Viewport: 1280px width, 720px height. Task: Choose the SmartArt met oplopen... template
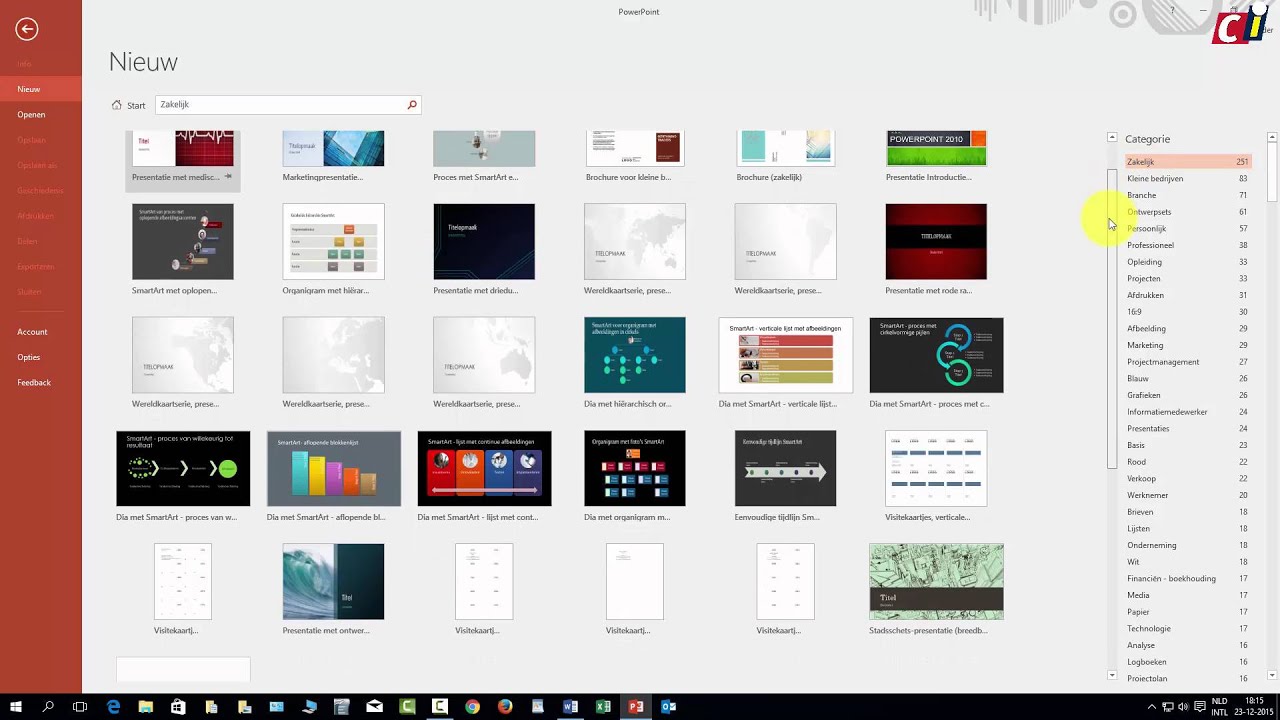183,250
